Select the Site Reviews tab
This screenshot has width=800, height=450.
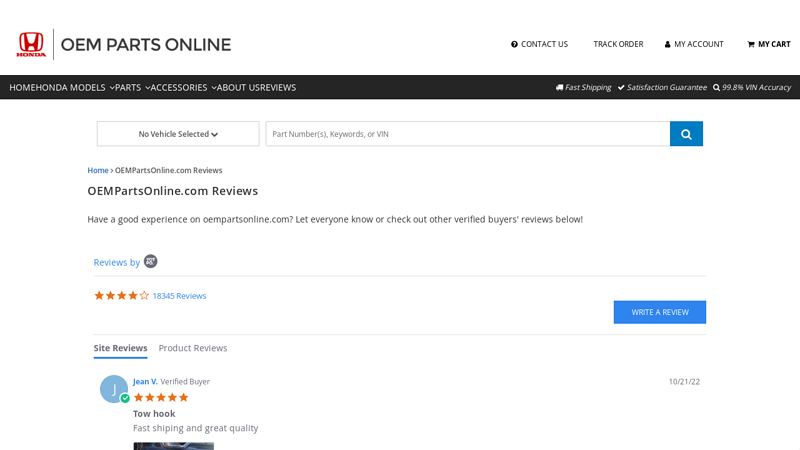pyautogui.click(x=120, y=348)
